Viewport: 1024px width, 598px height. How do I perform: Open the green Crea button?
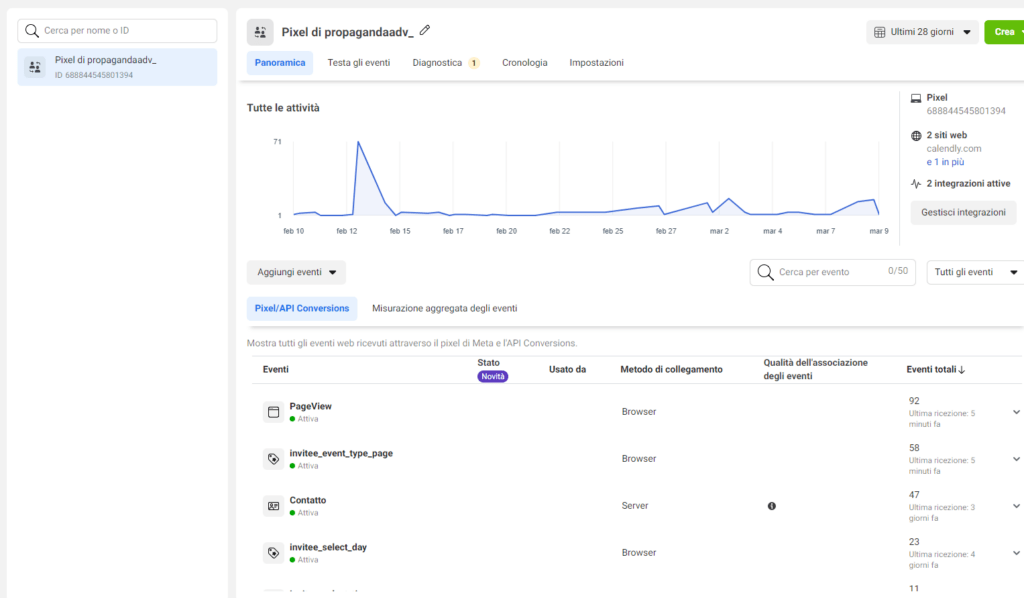[1004, 32]
